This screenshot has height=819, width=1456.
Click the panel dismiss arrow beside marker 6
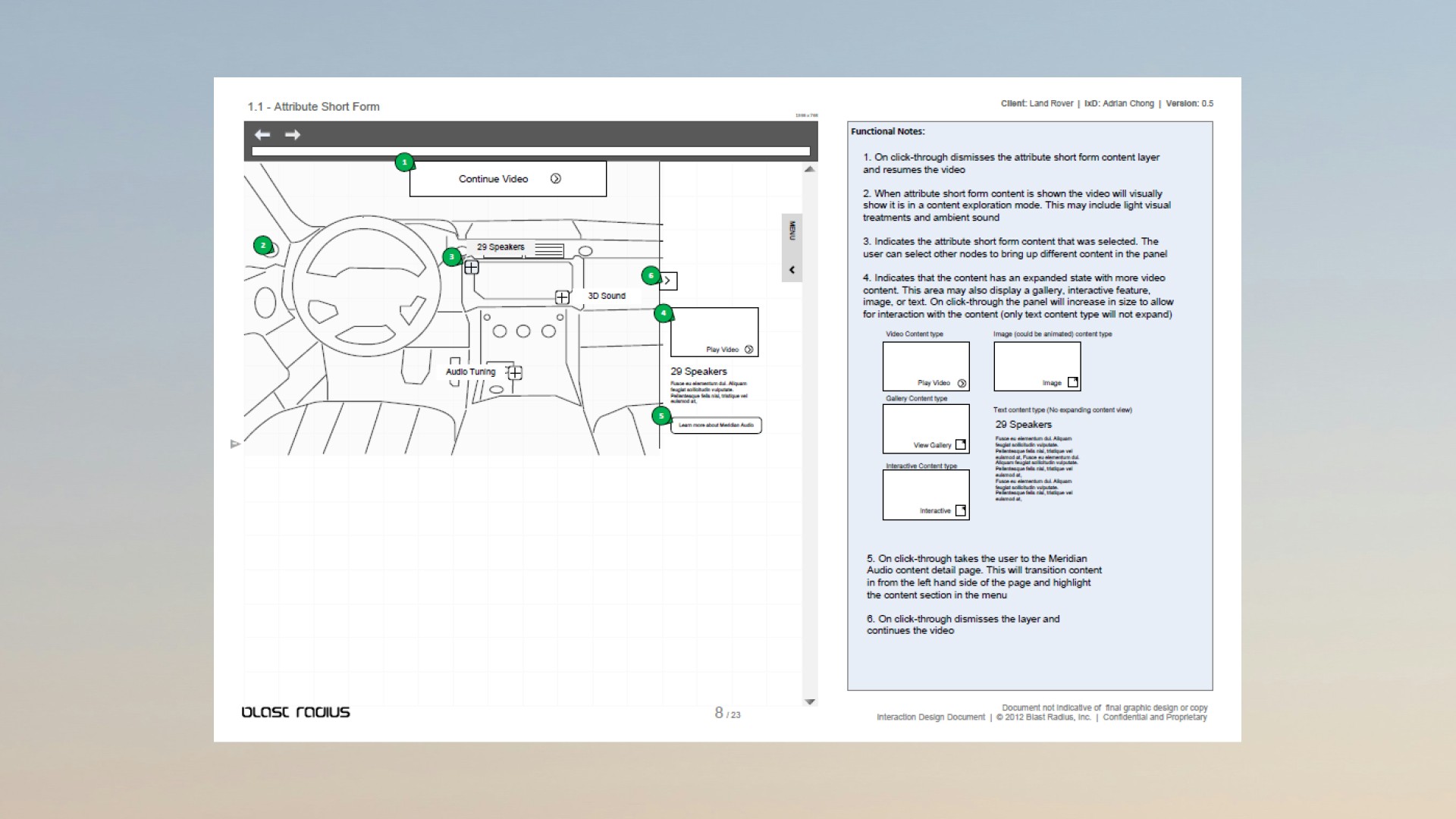[668, 281]
